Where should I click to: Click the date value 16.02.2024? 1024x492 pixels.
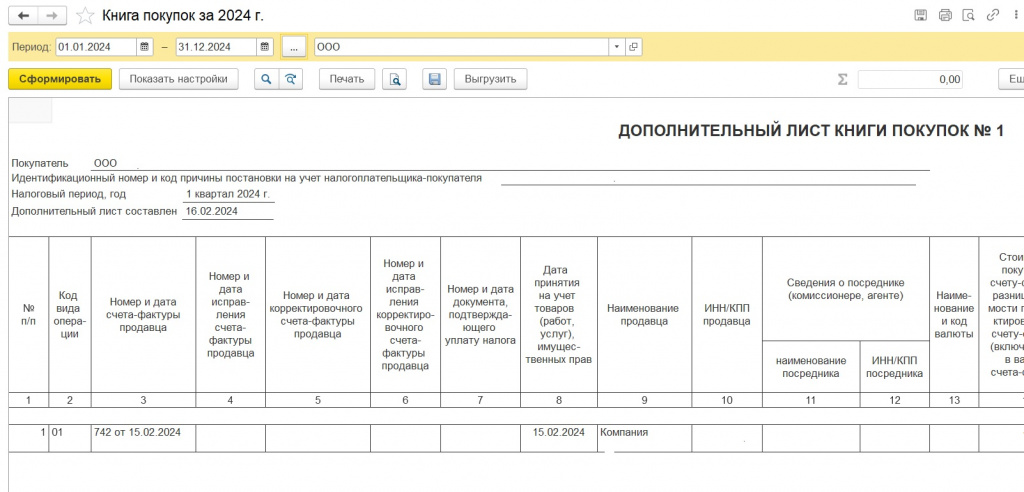click(x=212, y=211)
